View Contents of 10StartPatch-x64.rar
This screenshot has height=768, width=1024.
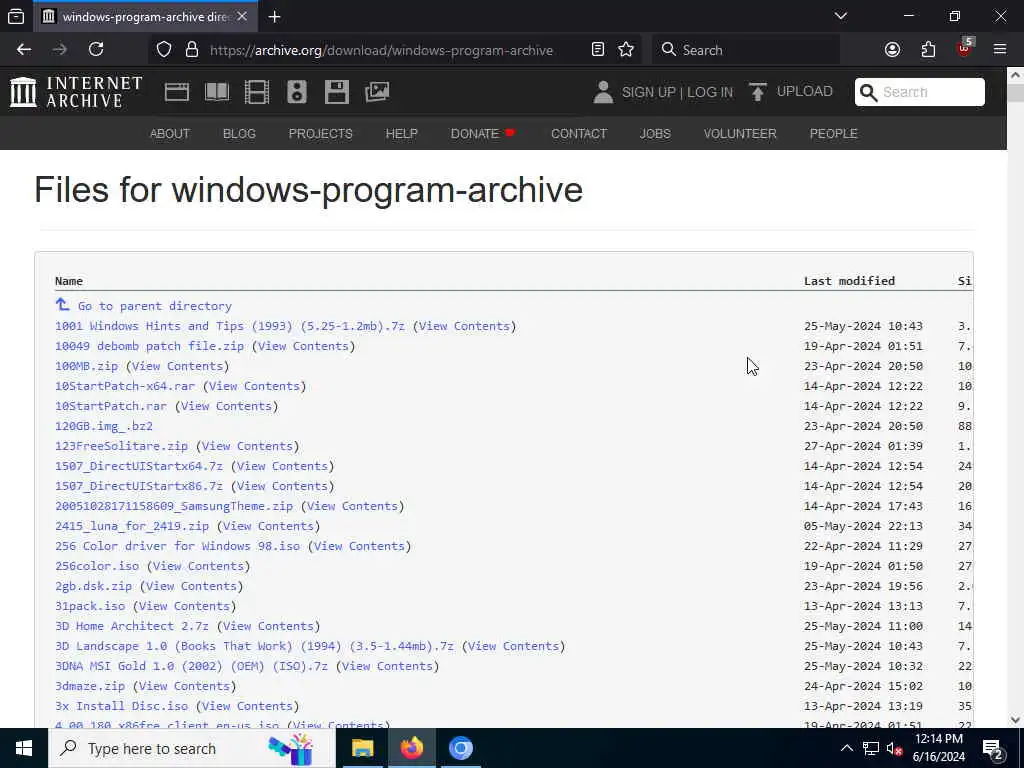254,386
